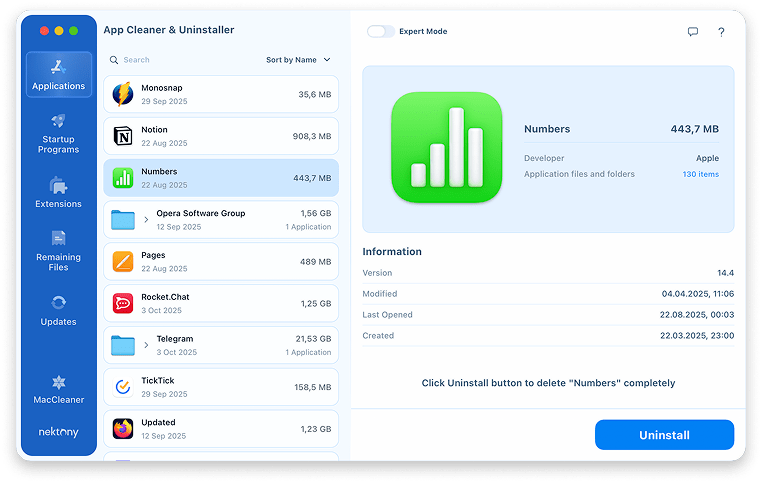Open the Sort by Name dropdown
762x483 pixels.
298,60
